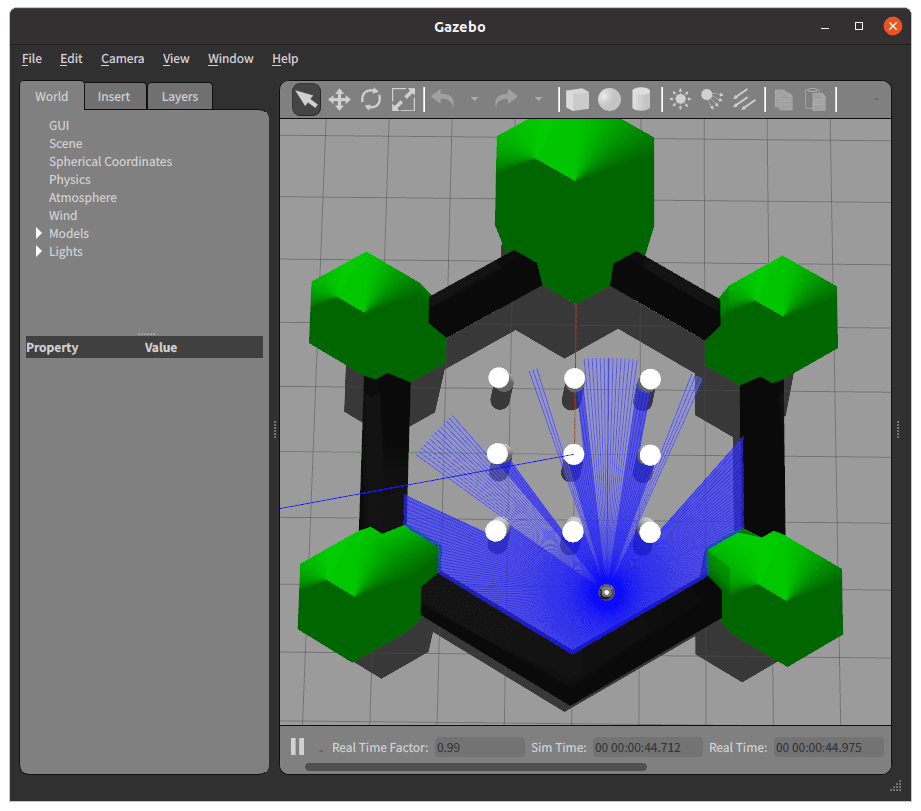
Task: Add a spot light
Action: pyautogui.click(x=712, y=99)
